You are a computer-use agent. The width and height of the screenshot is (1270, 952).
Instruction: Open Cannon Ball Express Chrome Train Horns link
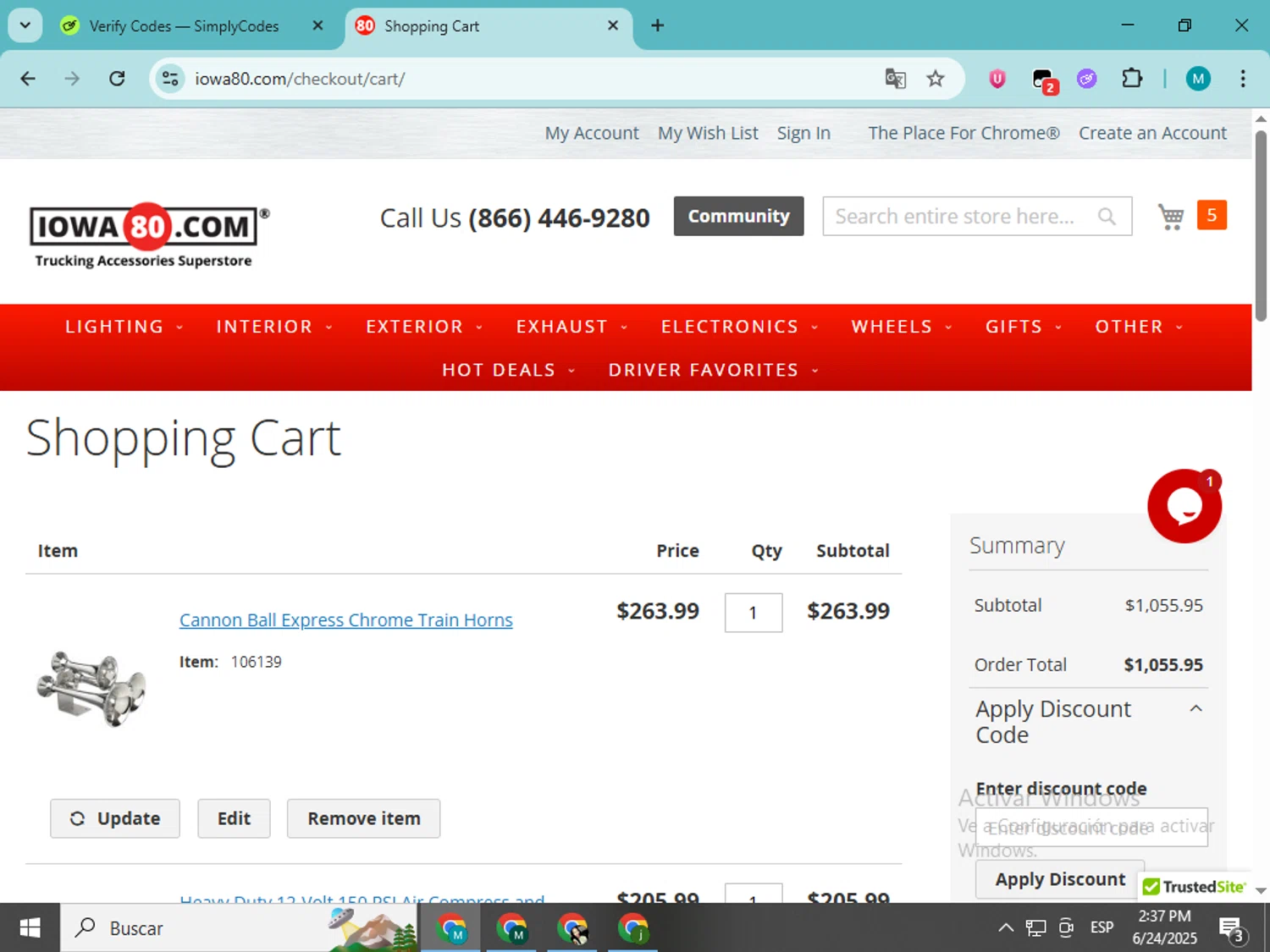[345, 620]
